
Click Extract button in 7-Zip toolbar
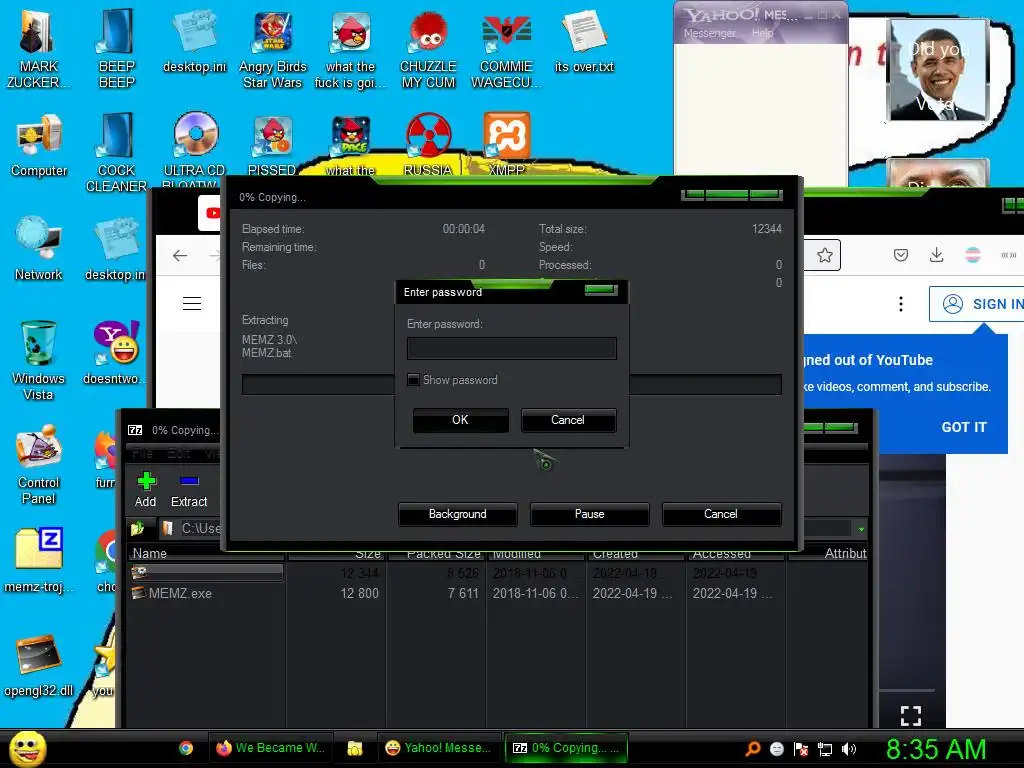pos(189,490)
